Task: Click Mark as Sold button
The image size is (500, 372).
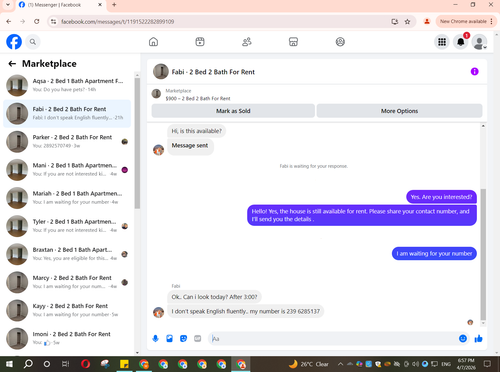Action: coord(233,111)
